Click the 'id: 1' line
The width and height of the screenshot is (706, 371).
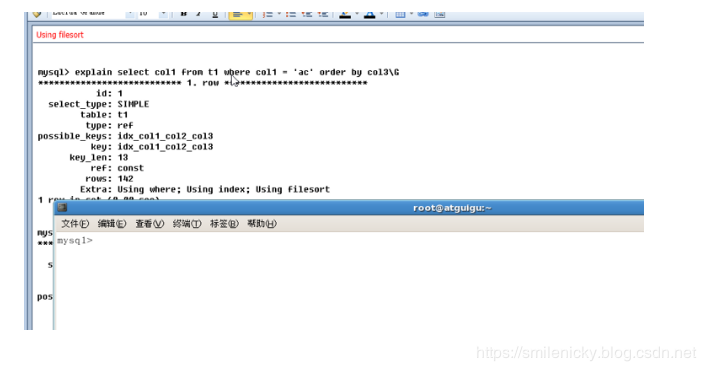(109, 93)
